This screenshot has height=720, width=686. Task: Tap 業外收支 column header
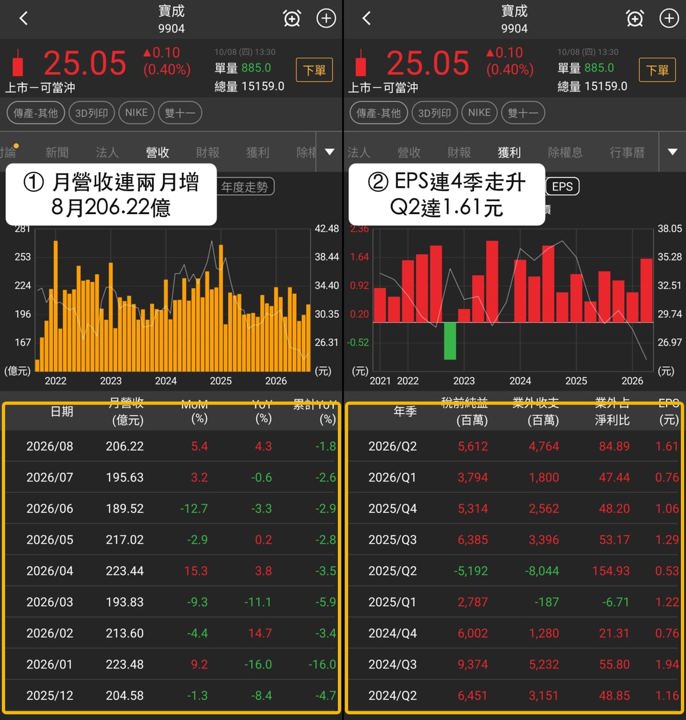pyautogui.click(x=536, y=411)
